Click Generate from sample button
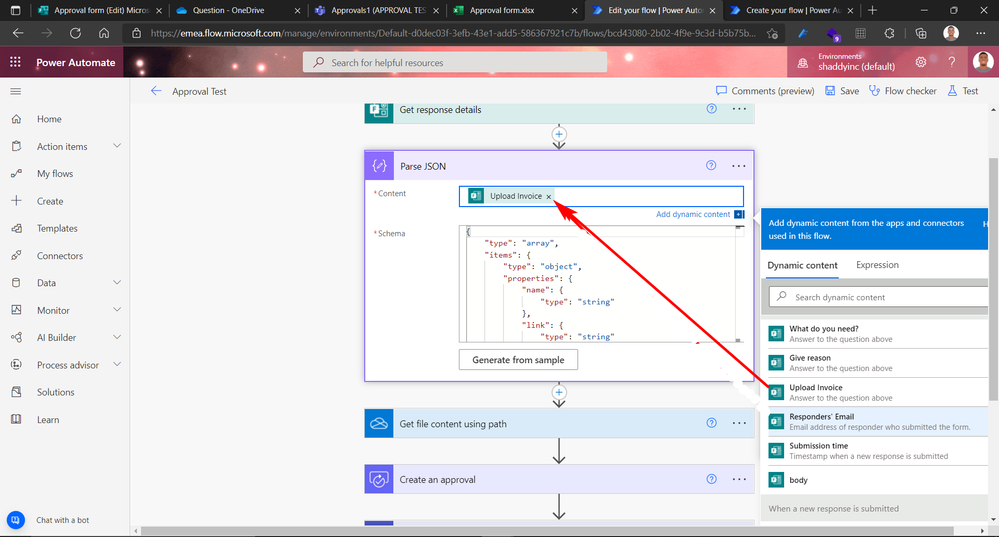999x537 pixels. [518, 360]
